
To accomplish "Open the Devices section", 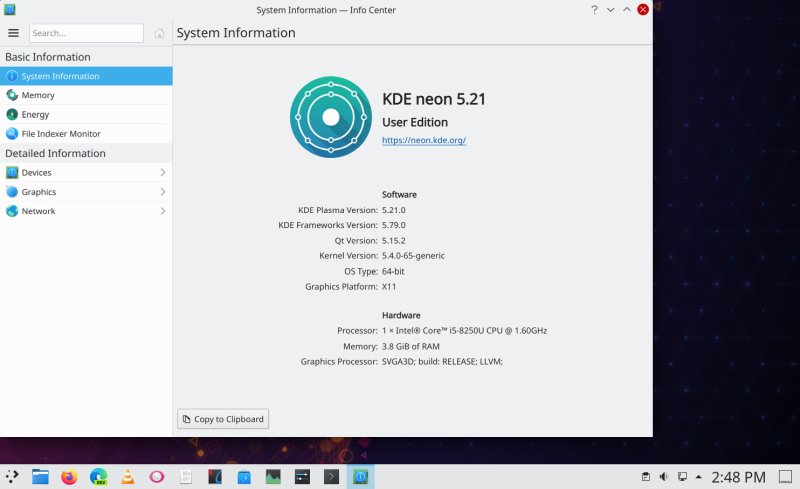I will (86, 173).
